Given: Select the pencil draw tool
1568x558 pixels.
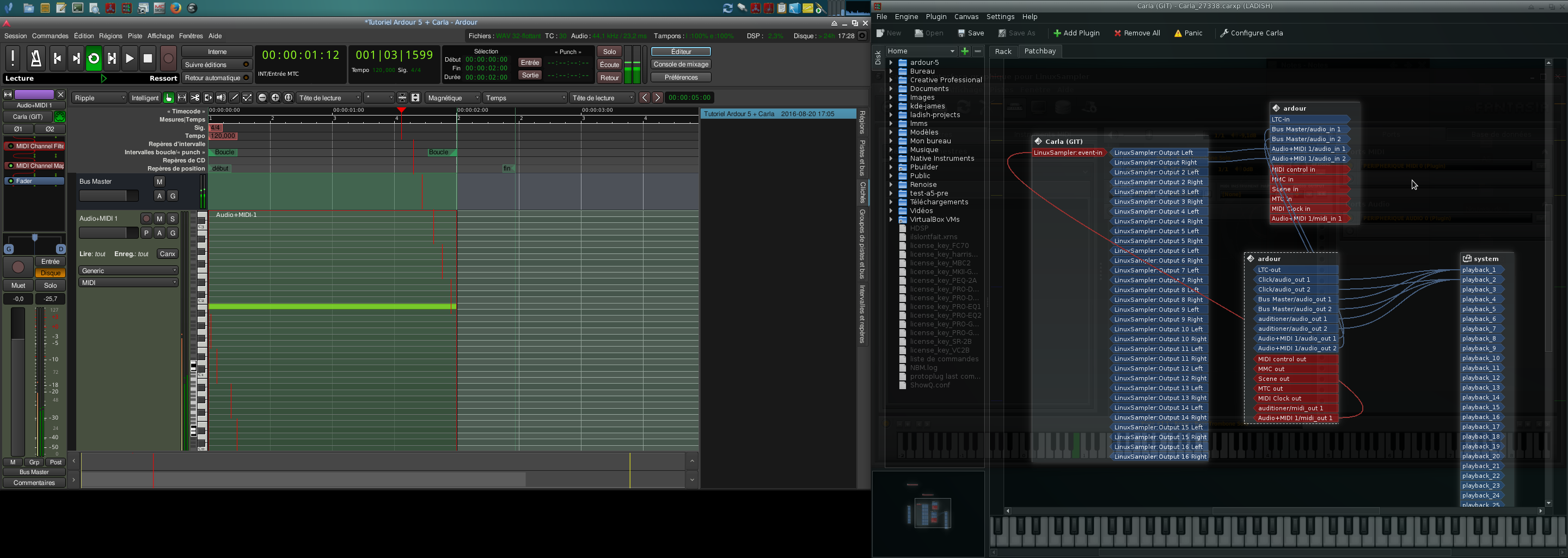Looking at the screenshot, I should point(234,98).
